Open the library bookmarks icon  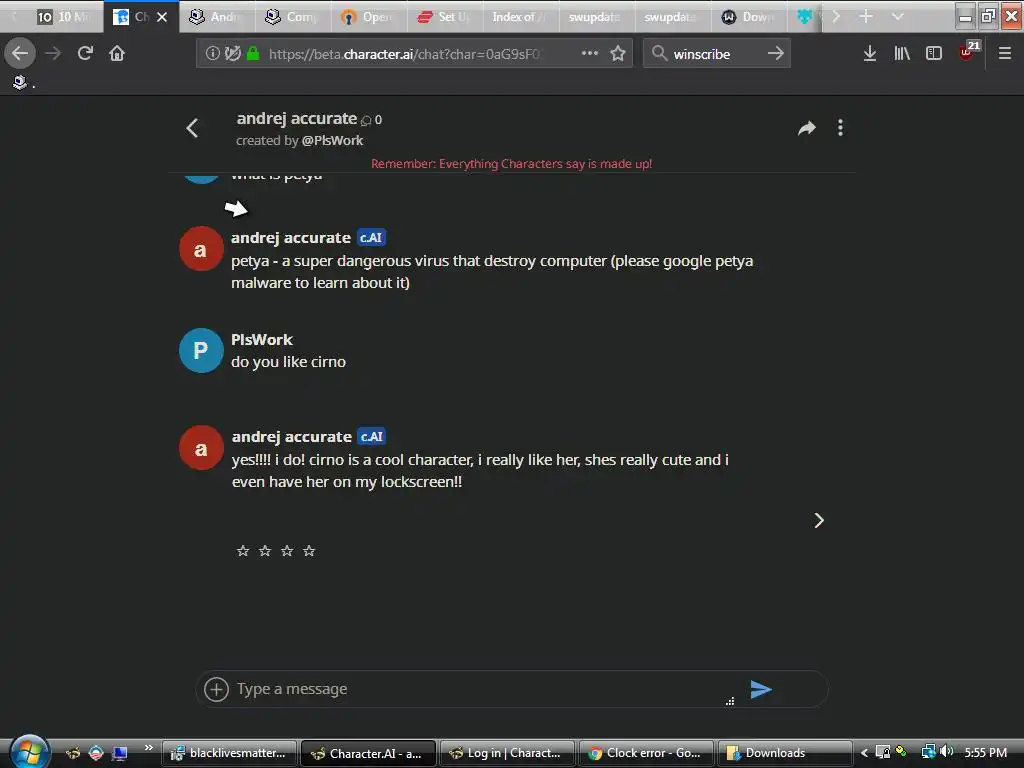coord(902,54)
